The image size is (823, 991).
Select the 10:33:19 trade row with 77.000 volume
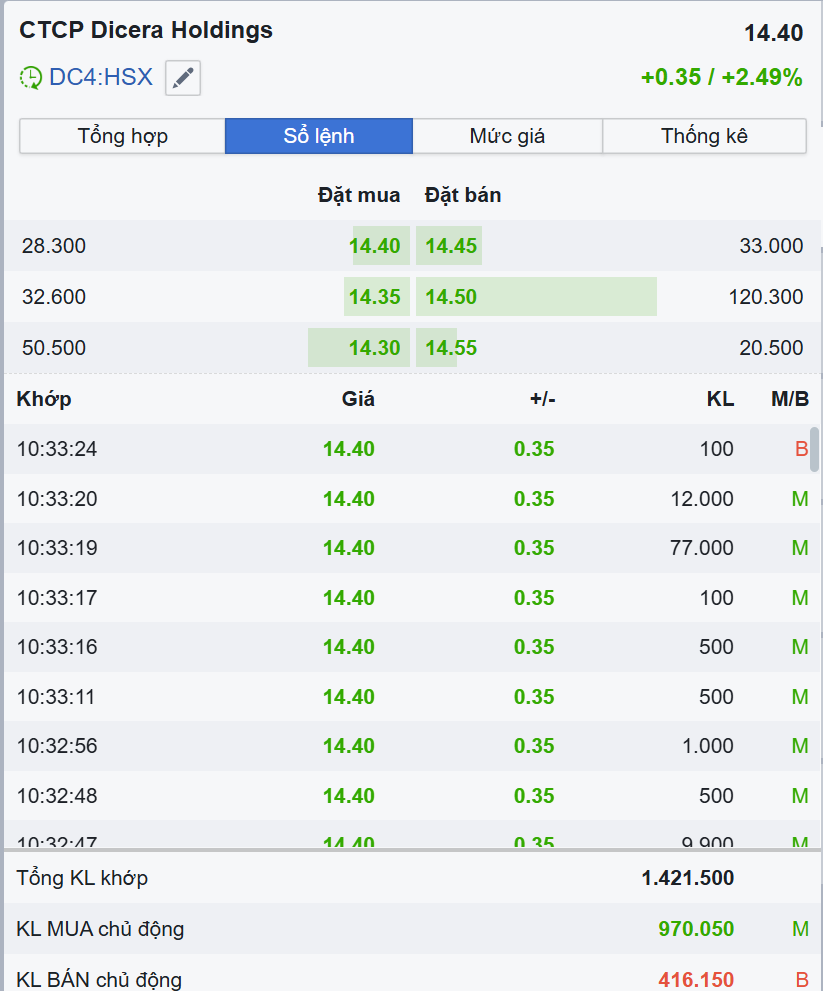400,548
